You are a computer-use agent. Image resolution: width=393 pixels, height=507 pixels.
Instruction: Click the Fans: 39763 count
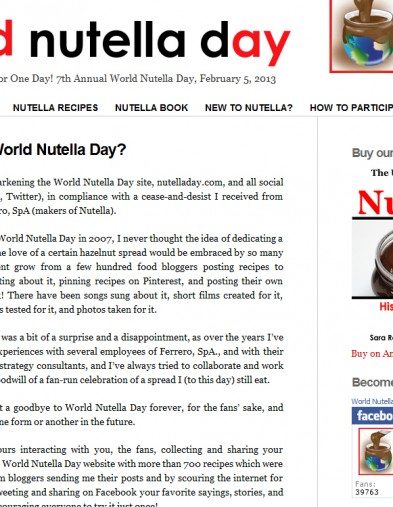(x=367, y=488)
